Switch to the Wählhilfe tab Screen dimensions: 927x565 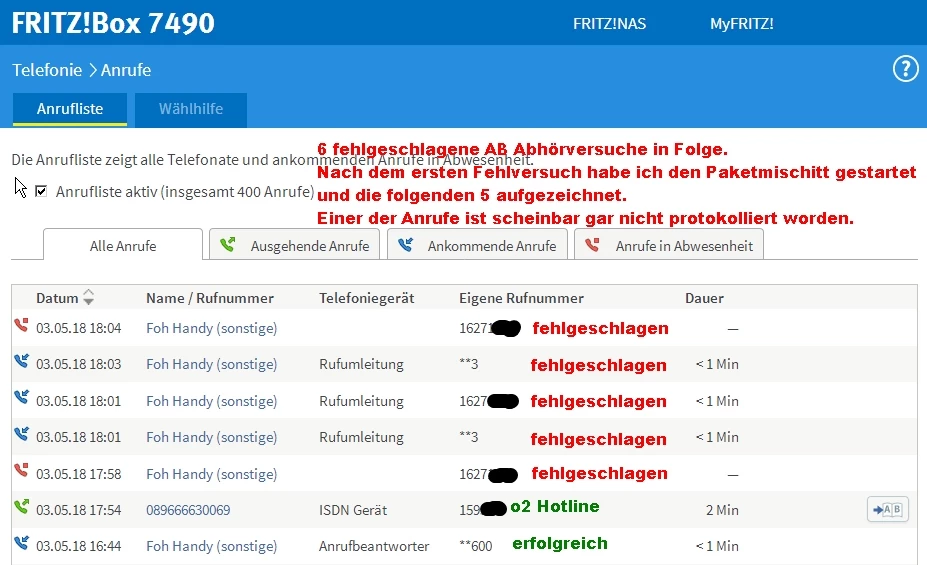191,109
